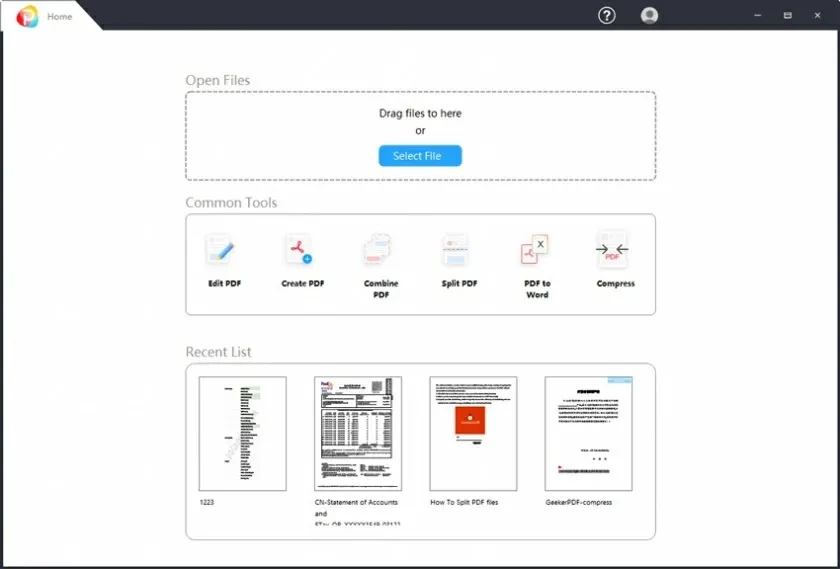Open the How To Split PDF files thumbnail
The height and width of the screenshot is (569, 840).
pyautogui.click(x=473, y=433)
